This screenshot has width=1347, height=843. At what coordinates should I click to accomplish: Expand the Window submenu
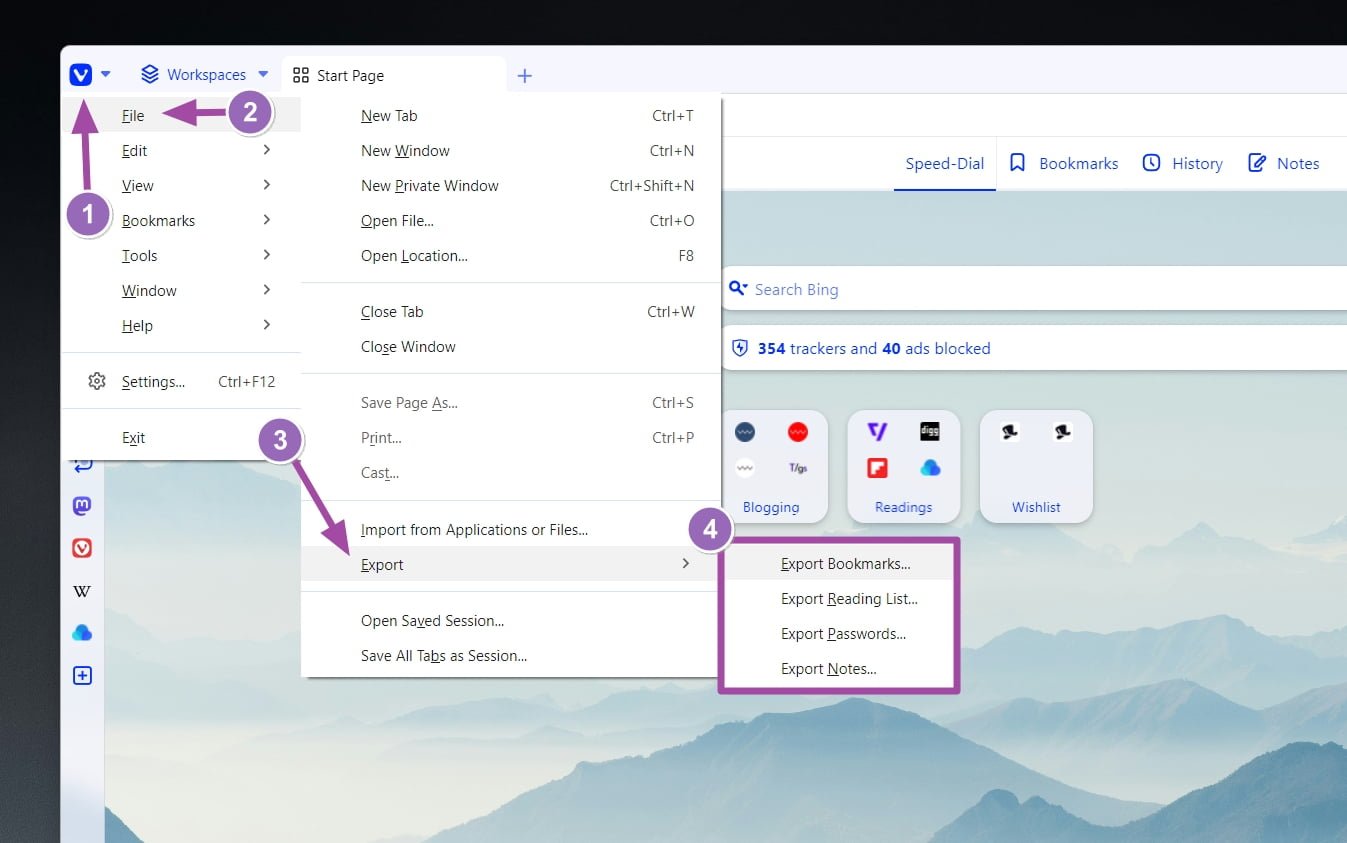click(181, 290)
